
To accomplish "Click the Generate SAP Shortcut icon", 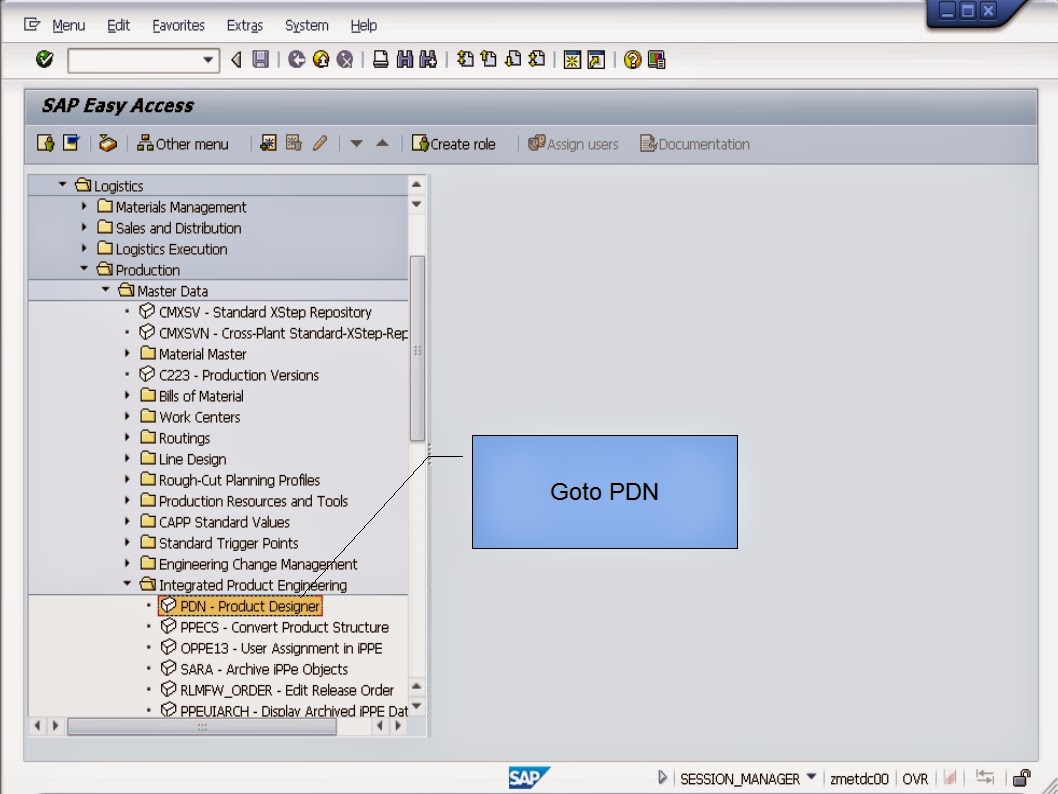I will pyautogui.click(x=597, y=60).
